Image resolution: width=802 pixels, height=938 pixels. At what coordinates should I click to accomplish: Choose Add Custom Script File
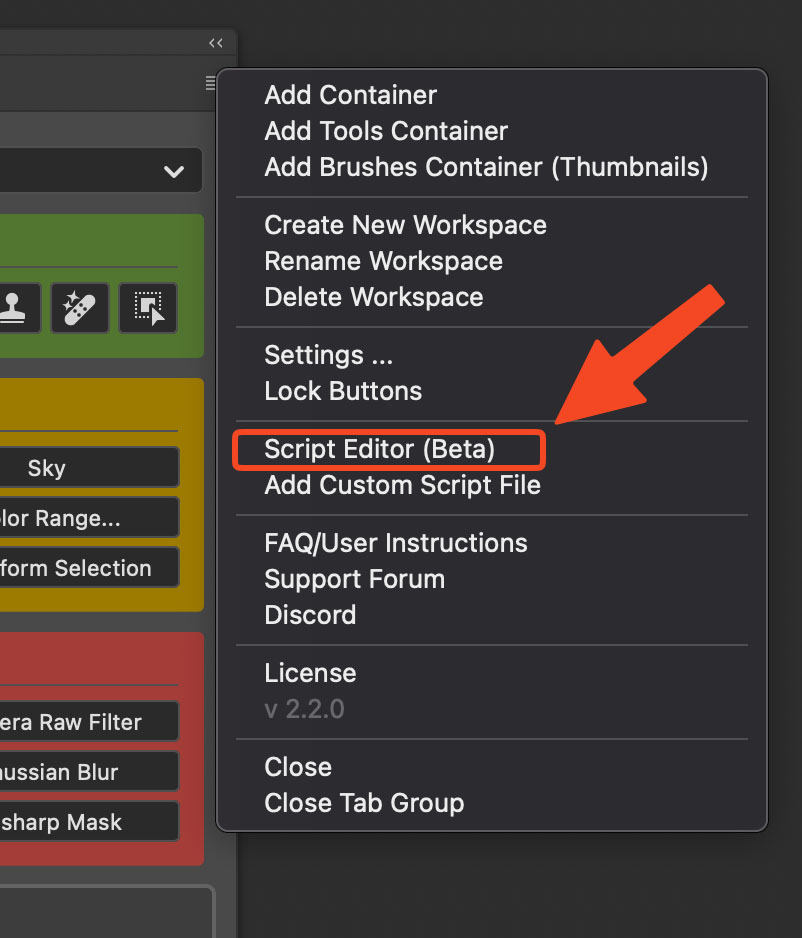pyautogui.click(x=402, y=485)
